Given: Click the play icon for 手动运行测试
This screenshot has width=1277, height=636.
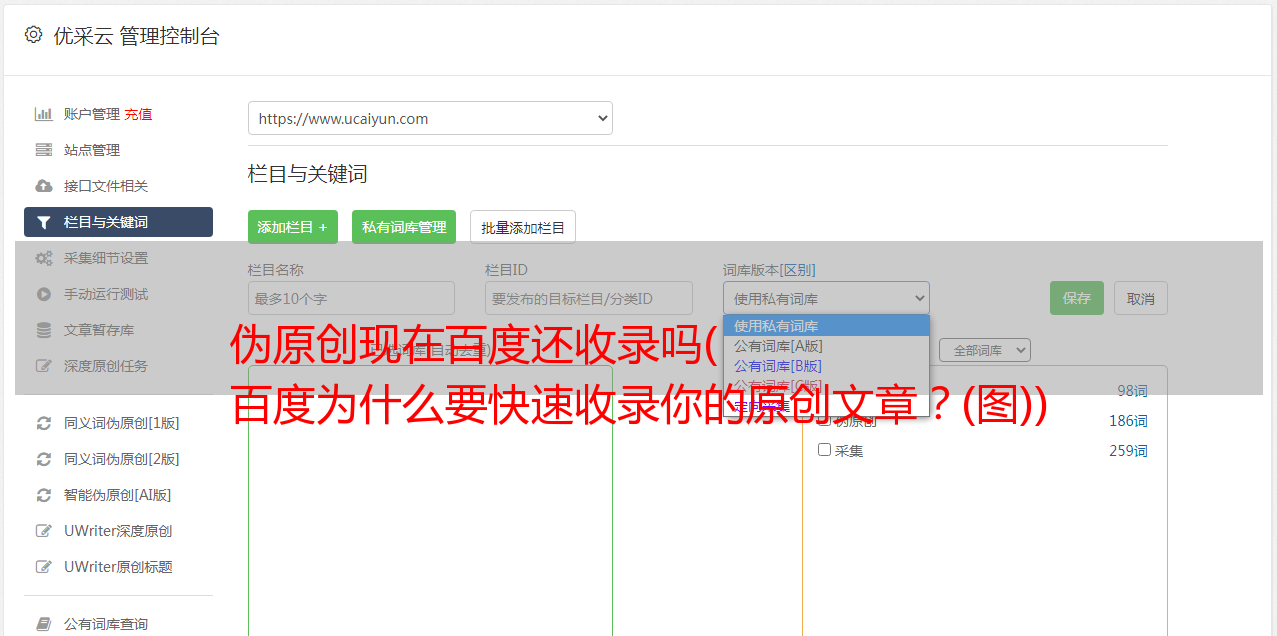Looking at the screenshot, I should tap(44, 294).
